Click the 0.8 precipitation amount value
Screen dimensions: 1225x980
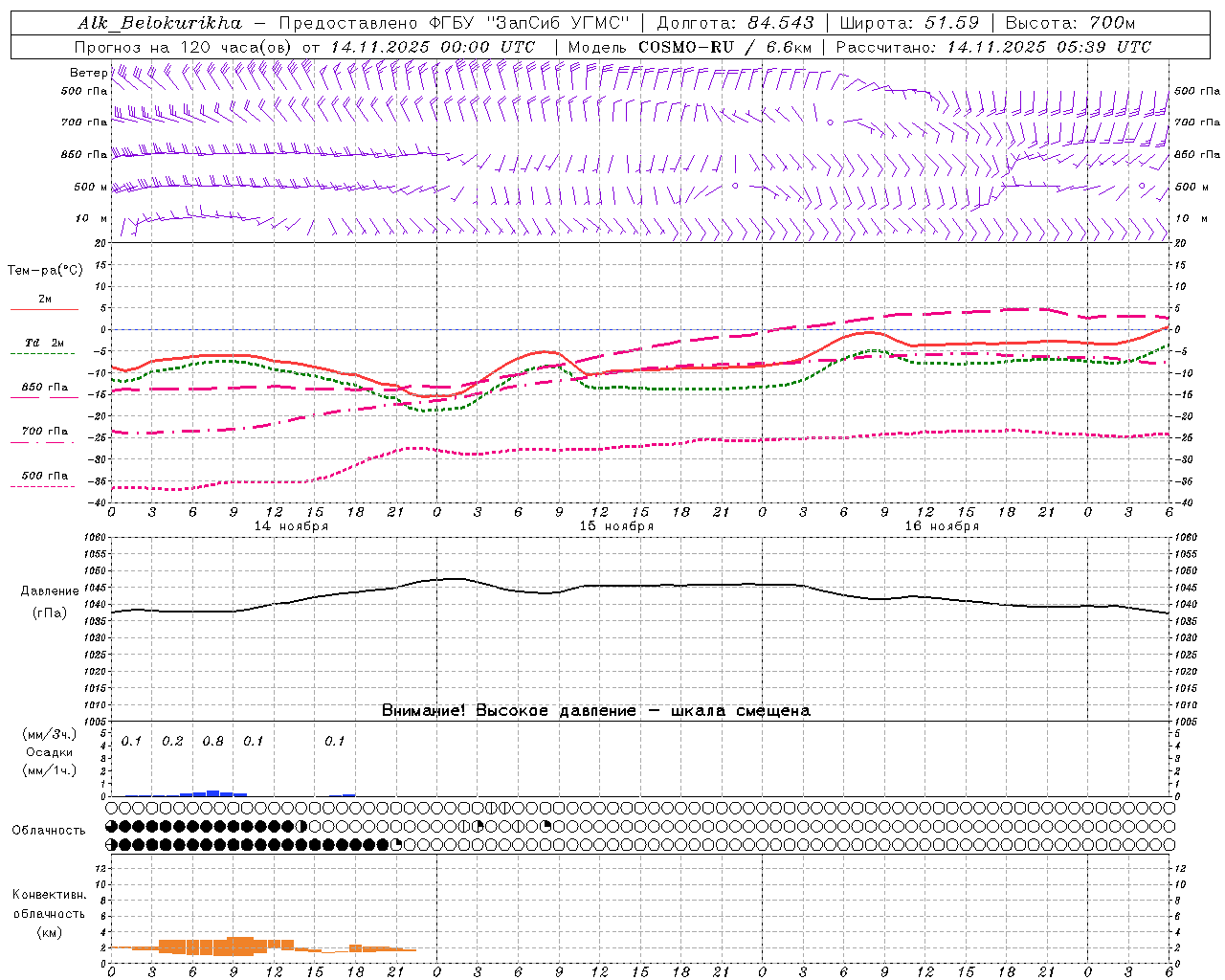(213, 742)
